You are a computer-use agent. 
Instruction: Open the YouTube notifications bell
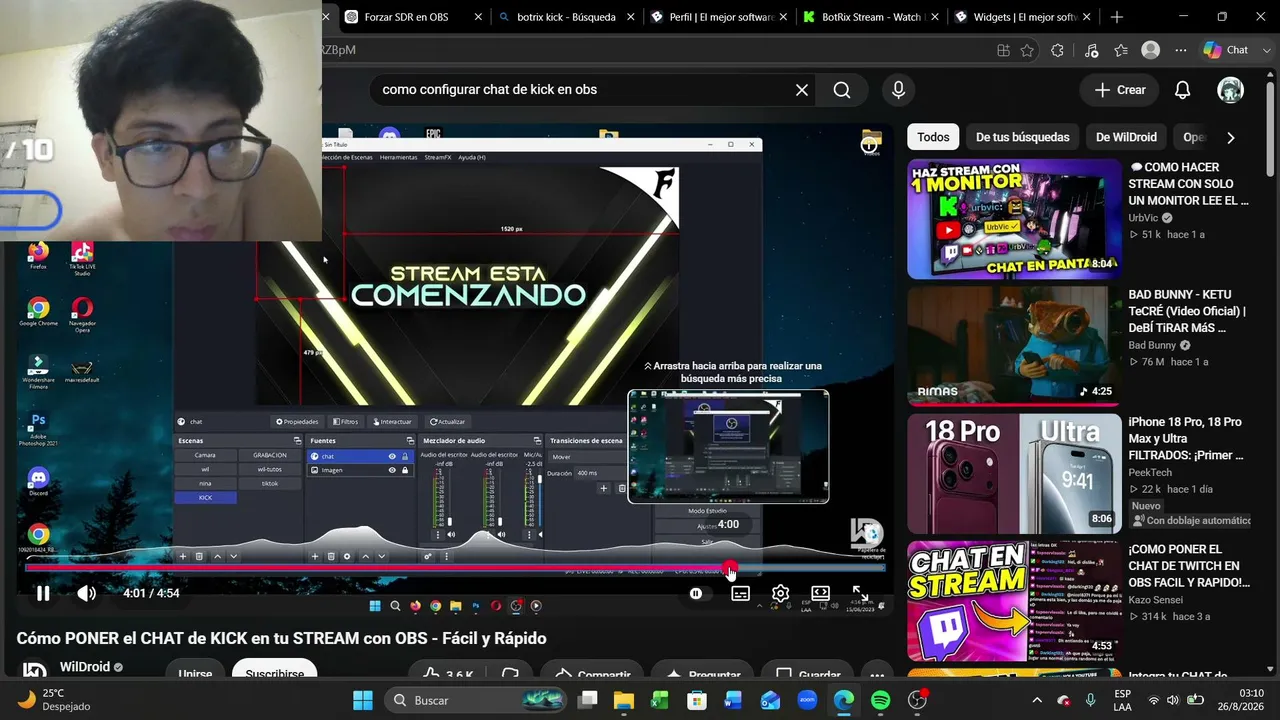1182,90
